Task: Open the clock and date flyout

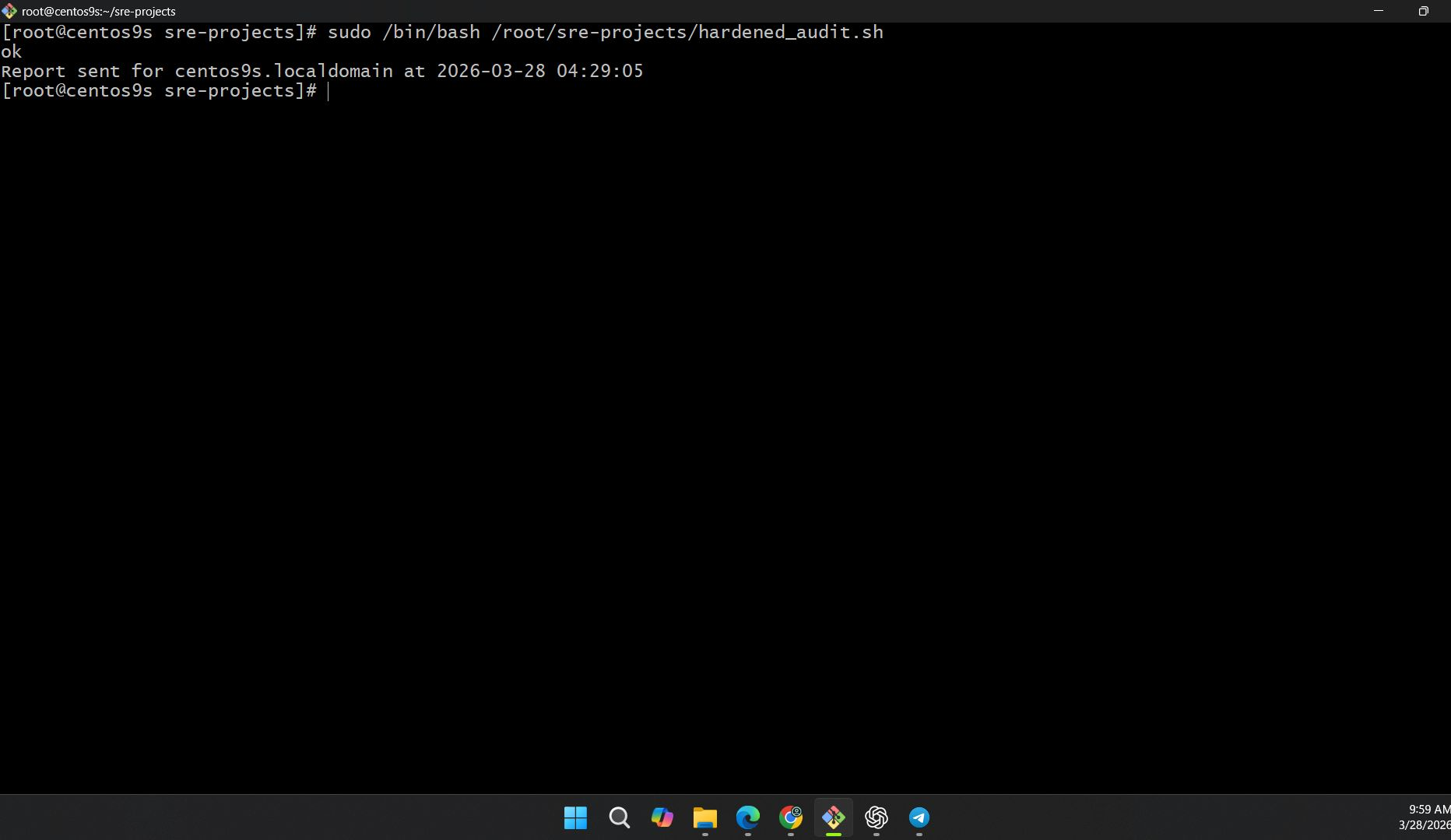Action: (x=1425, y=817)
